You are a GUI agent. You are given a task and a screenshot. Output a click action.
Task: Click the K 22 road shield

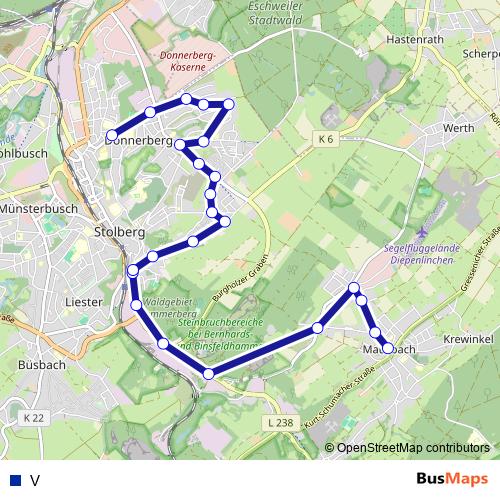34,418
